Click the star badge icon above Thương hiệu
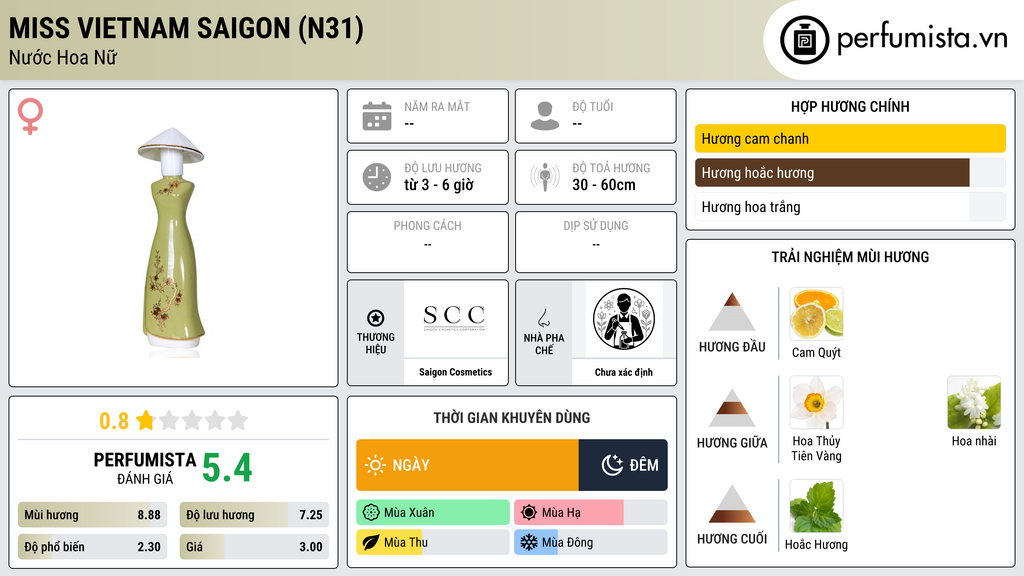 (376, 318)
